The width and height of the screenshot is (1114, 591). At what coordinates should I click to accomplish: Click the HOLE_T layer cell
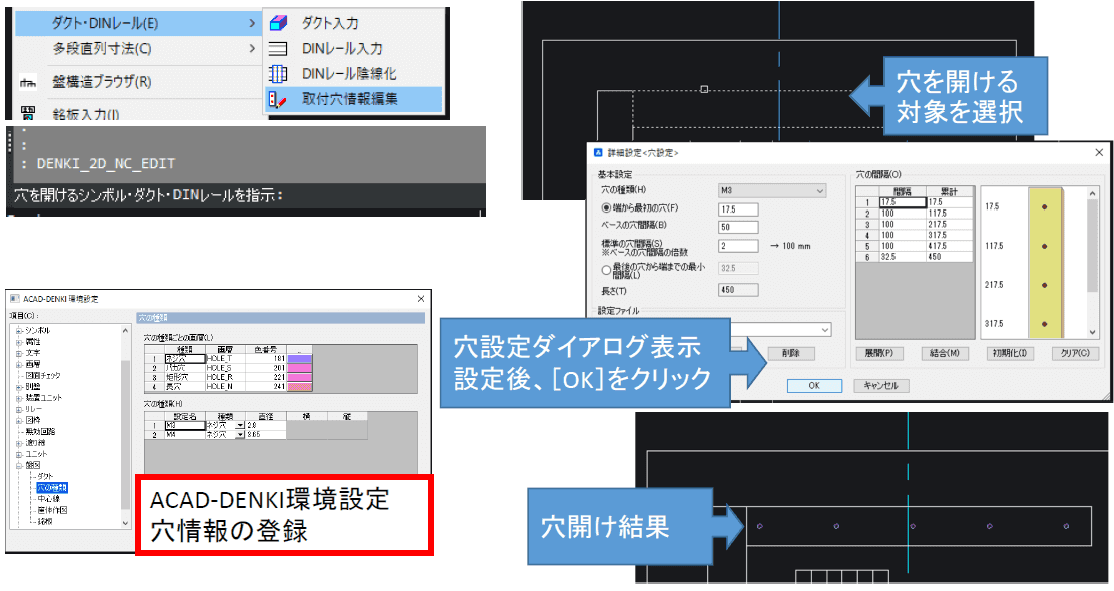coord(225,359)
